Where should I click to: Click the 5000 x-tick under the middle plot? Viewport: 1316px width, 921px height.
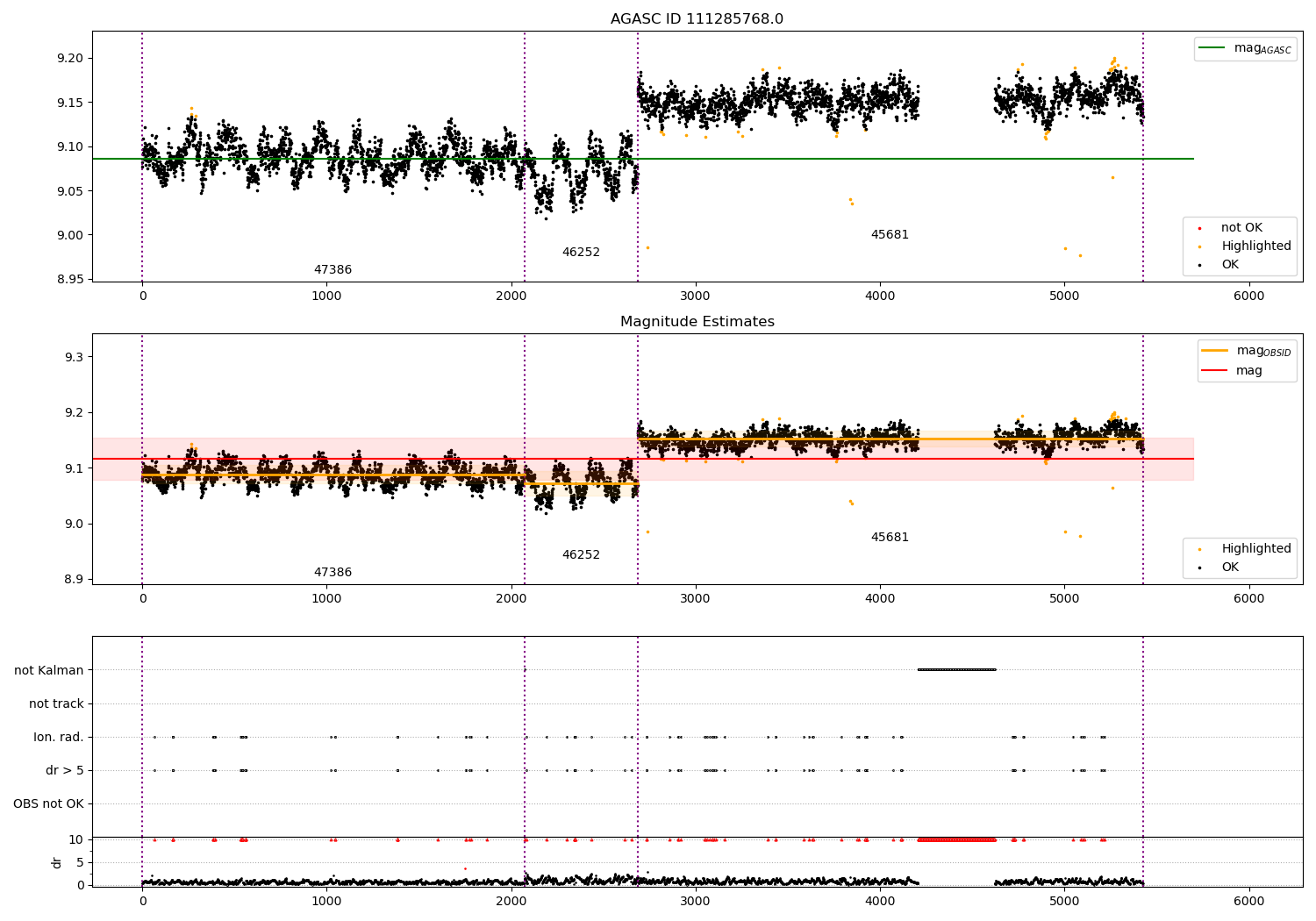coord(1064,599)
